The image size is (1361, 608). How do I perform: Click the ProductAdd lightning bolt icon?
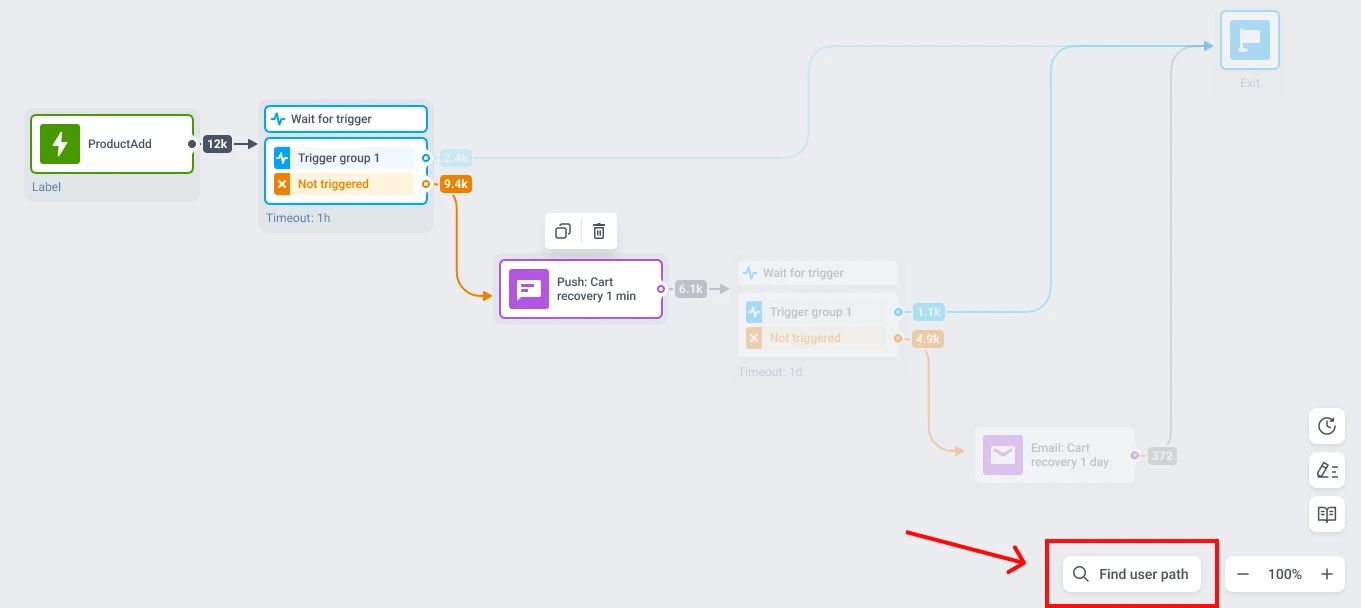[x=59, y=144]
